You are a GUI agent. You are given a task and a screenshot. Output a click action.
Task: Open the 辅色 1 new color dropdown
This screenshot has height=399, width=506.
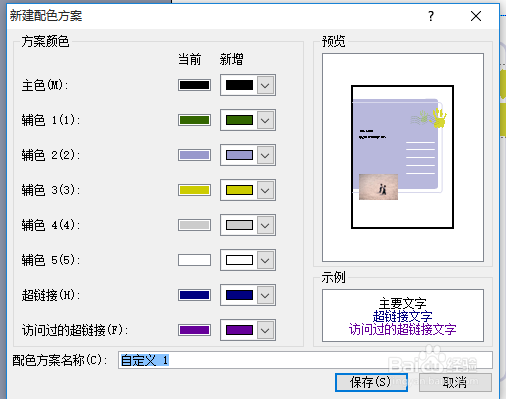tap(265, 120)
